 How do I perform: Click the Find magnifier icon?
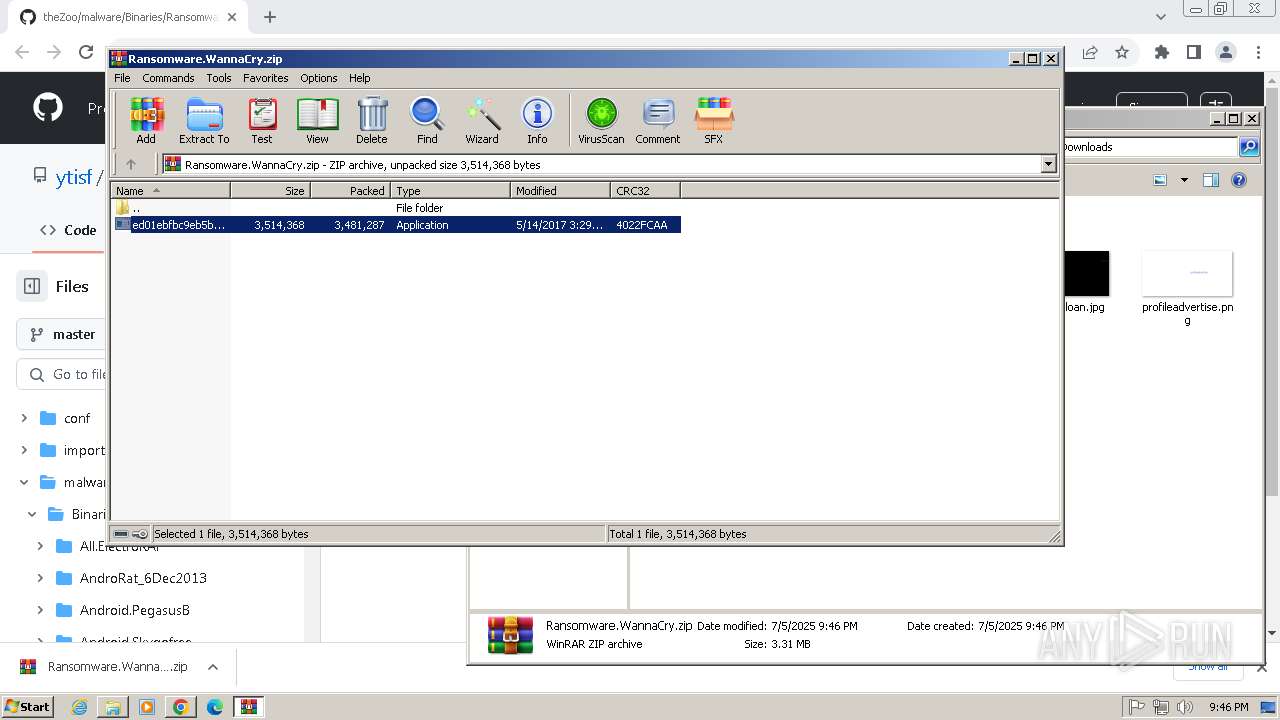pyautogui.click(x=427, y=121)
